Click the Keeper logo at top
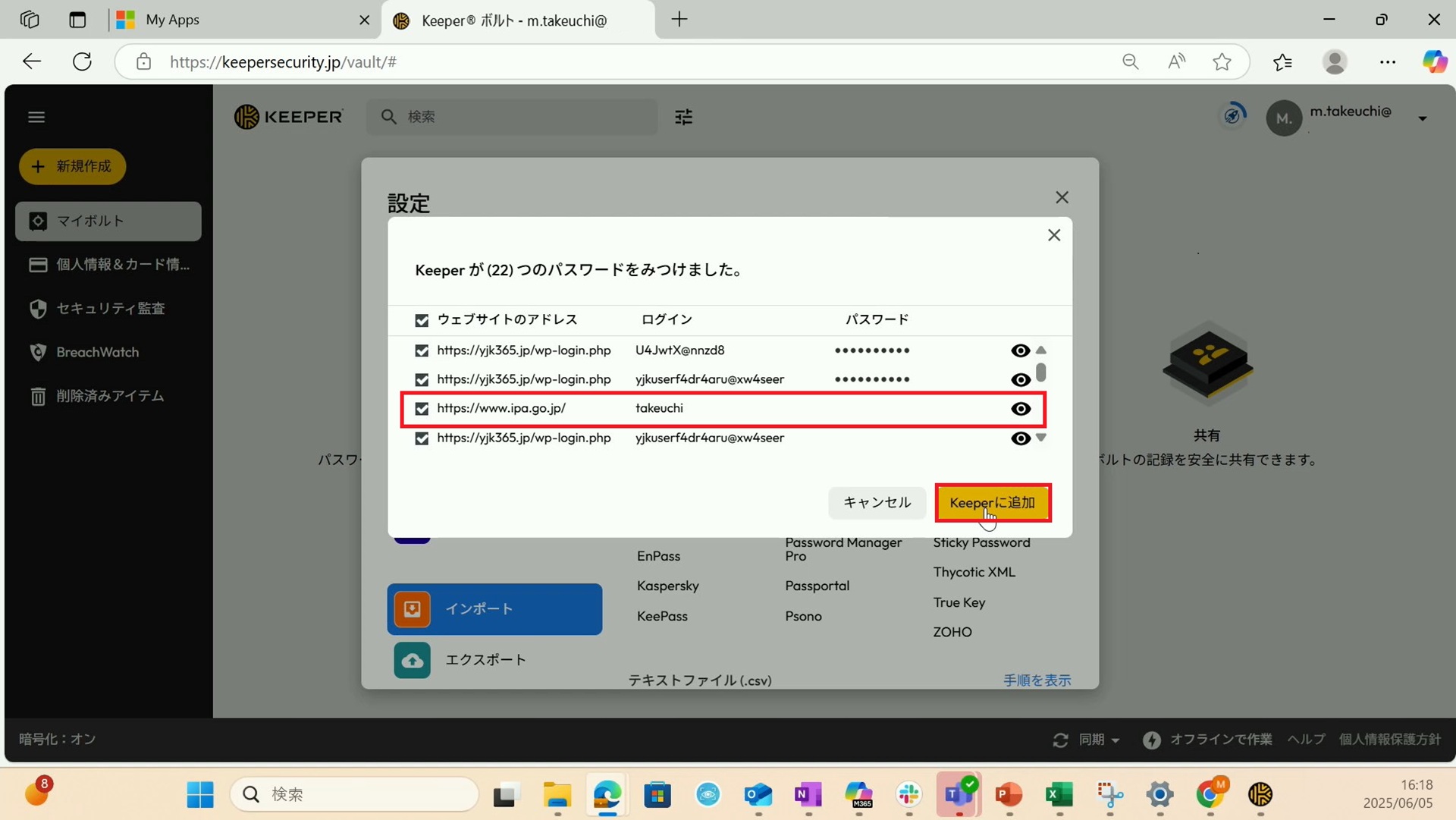Screen dimensions: 1456x820 (288, 117)
